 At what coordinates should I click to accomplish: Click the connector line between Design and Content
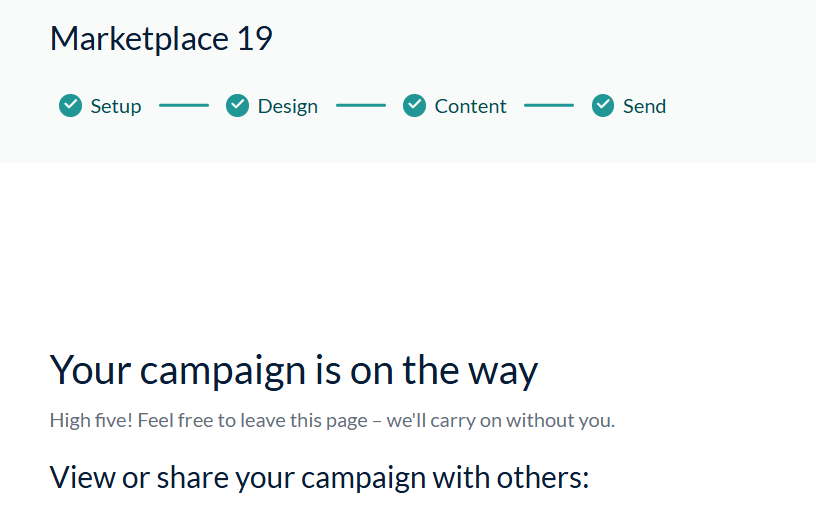(x=361, y=105)
